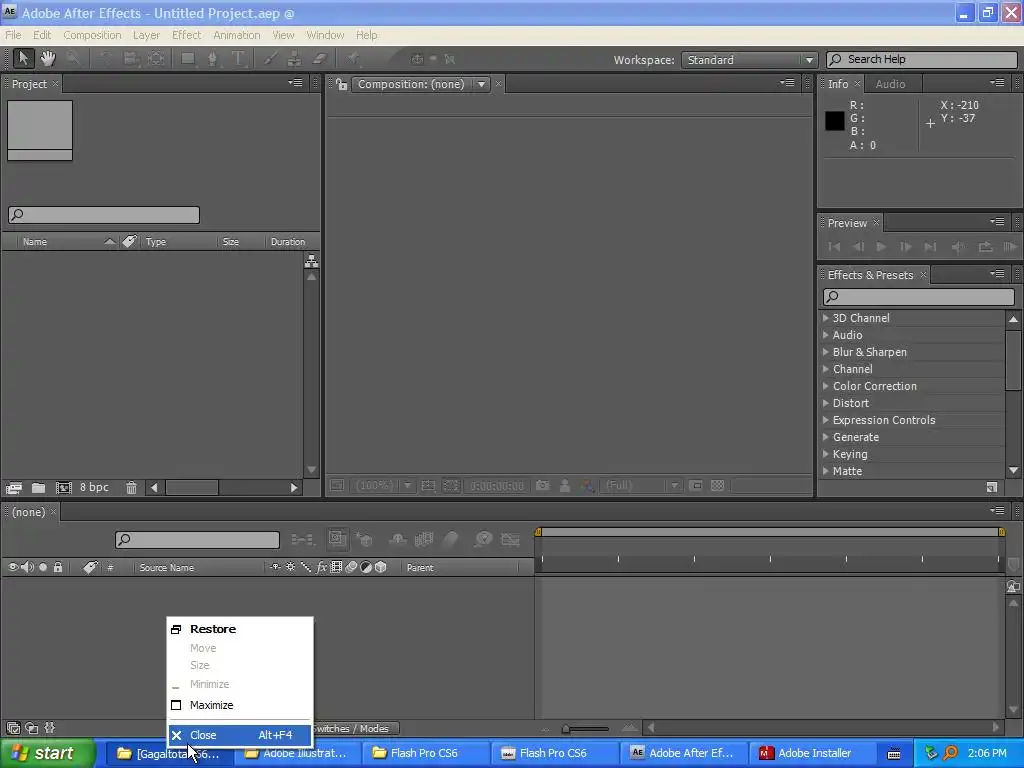This screenshot has width=1024, height=768.
Task: Select the Clone Stamp tool
Action: tap(295, 59)
